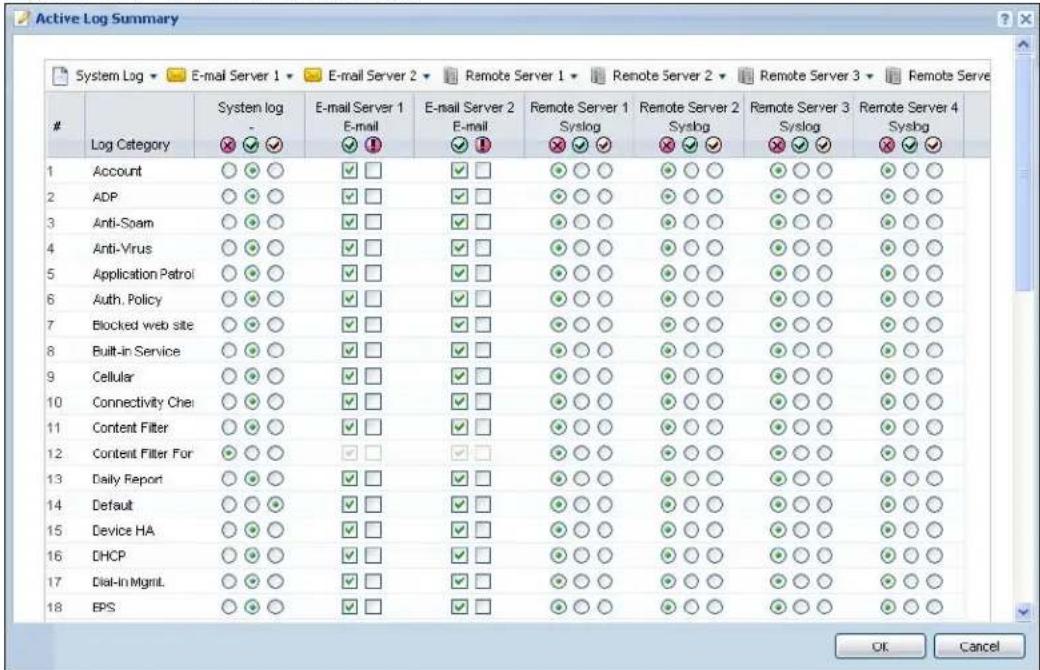
Task: Click the green check icon under E-mail Server 2 header
Action: (x=459, y=145)
